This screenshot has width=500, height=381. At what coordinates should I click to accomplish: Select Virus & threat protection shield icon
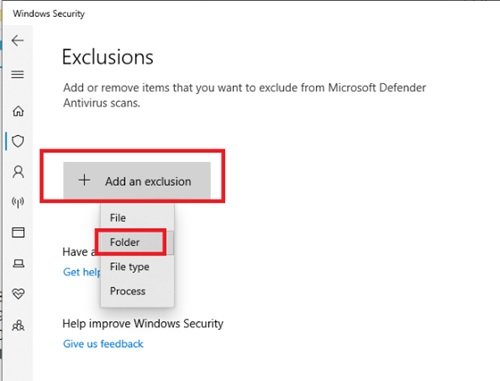pos(18,141)
